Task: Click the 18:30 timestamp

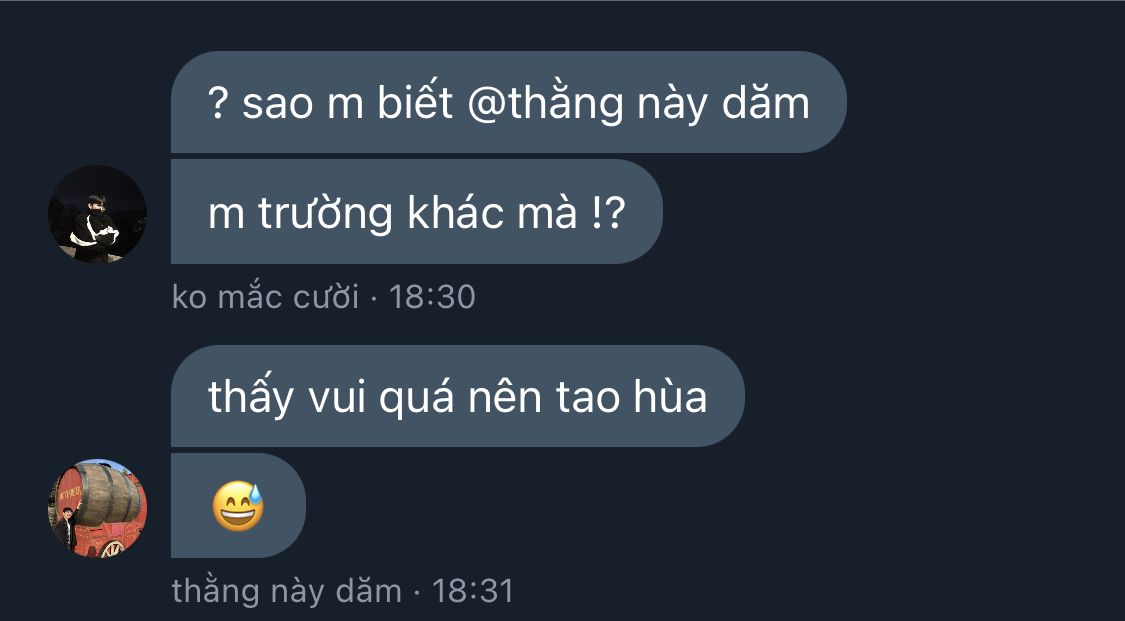Action: click(432, 296)
